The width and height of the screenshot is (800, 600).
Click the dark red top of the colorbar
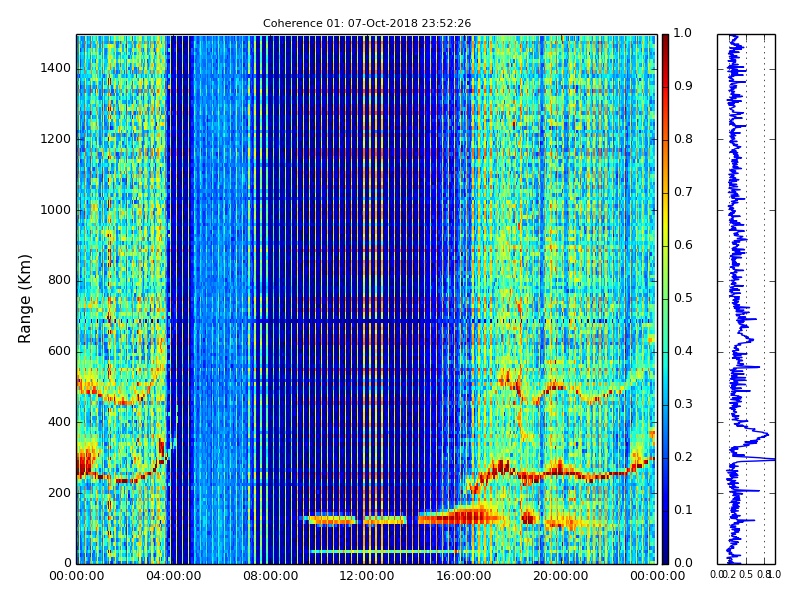tap(665, 41)
